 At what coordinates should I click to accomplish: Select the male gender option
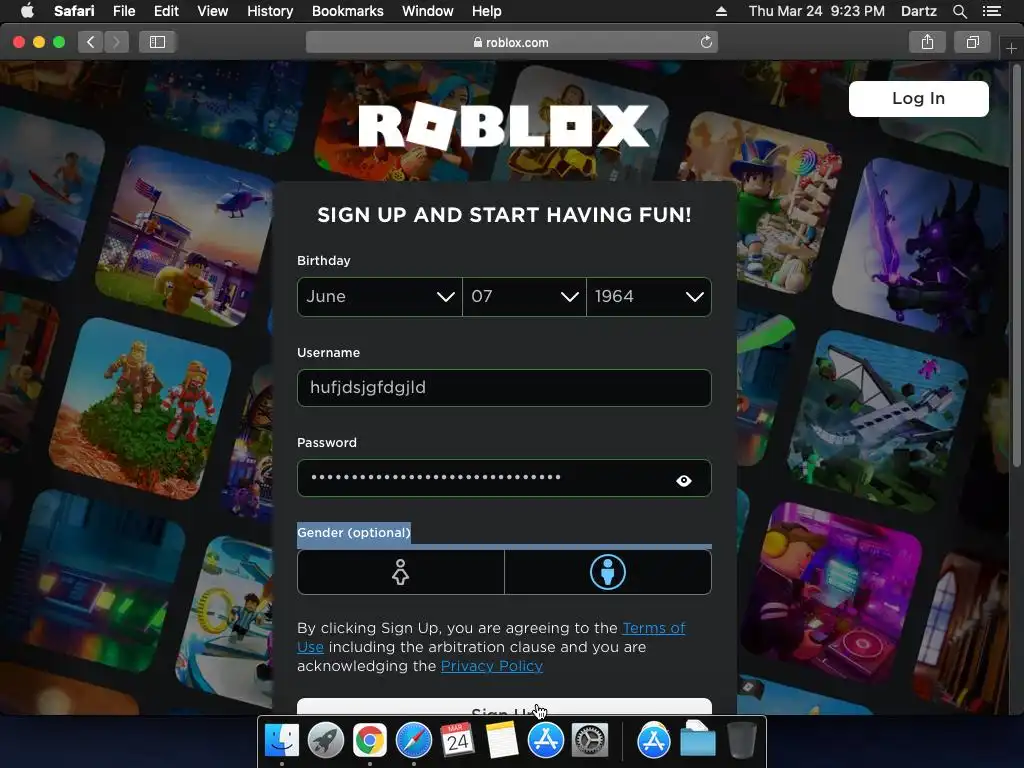(608, 572)
